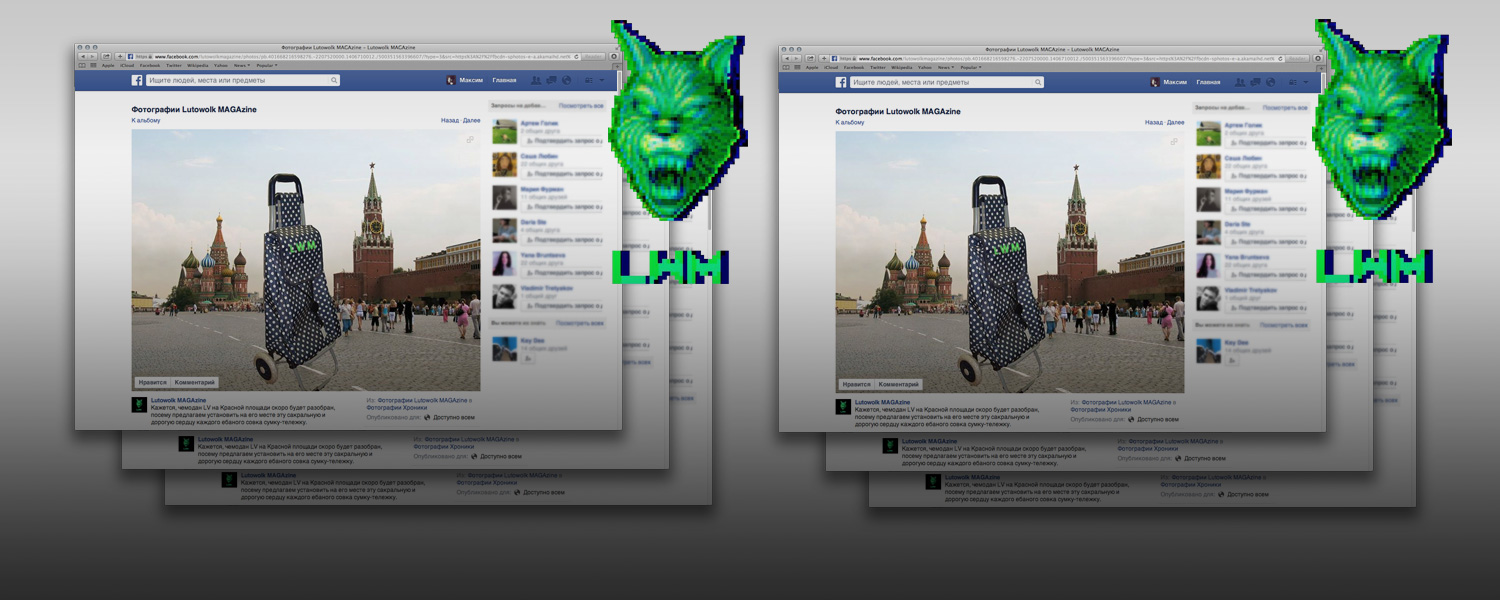Confirm Артем Голик request in left front window
The image size is (1500, 600).
tap(563, 141)
